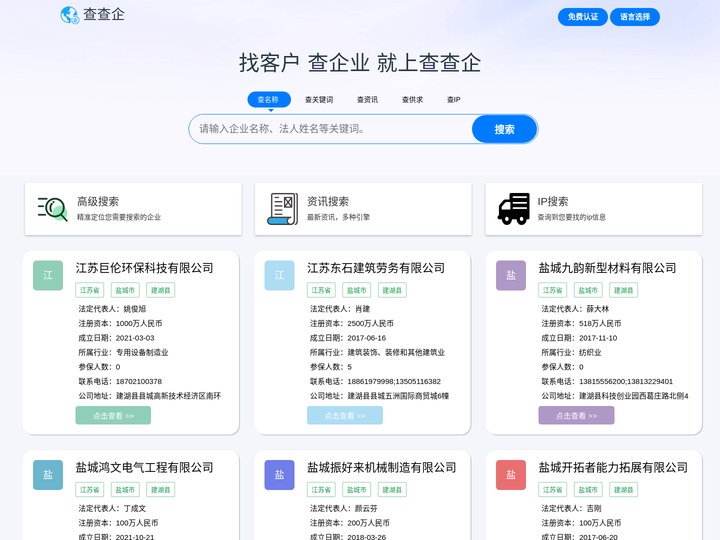Click 盐城市 tag on 江苏巨伦环保科技 card

pyautogui.click(x=125, y=290)
